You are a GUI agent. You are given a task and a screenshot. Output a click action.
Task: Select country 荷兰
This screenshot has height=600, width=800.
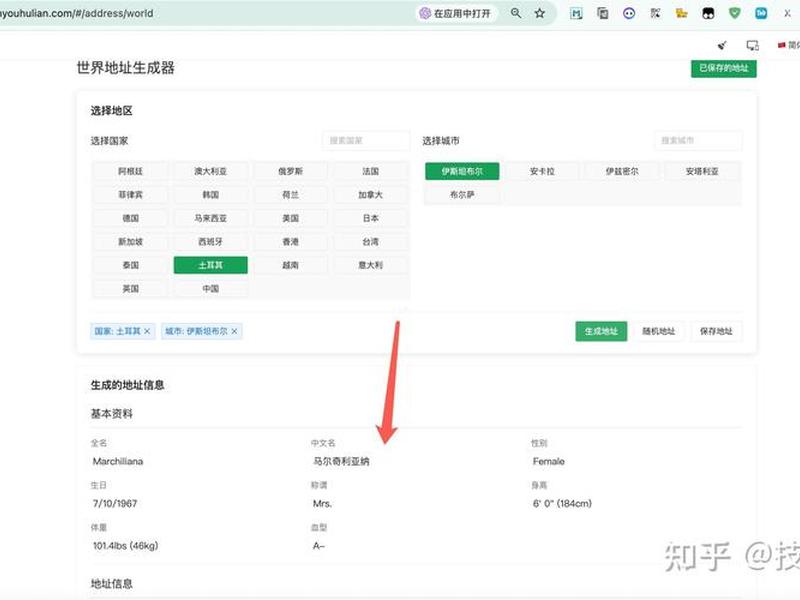coord(290,195)
